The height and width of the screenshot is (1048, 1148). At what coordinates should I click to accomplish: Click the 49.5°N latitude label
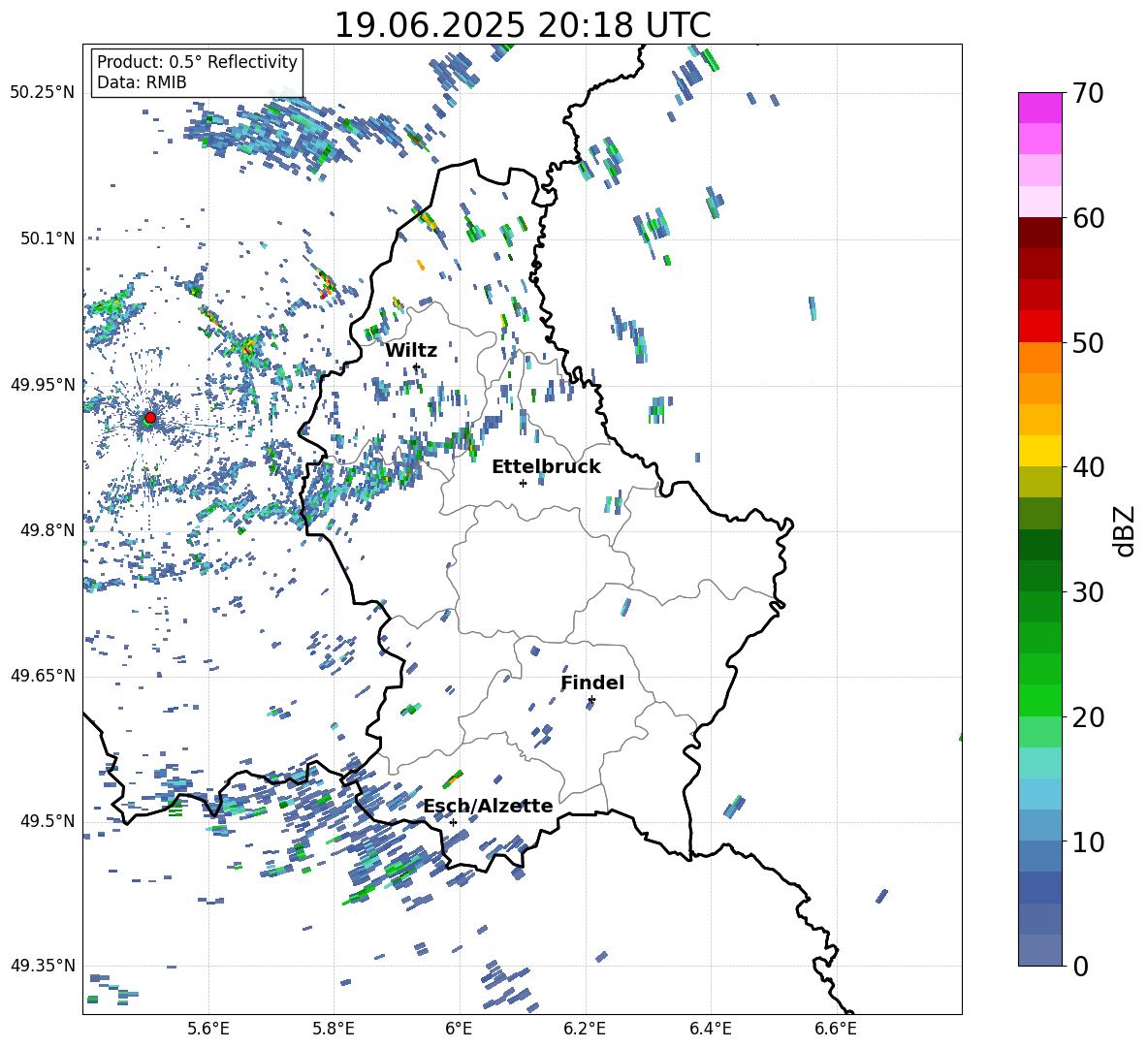[48, 821]
